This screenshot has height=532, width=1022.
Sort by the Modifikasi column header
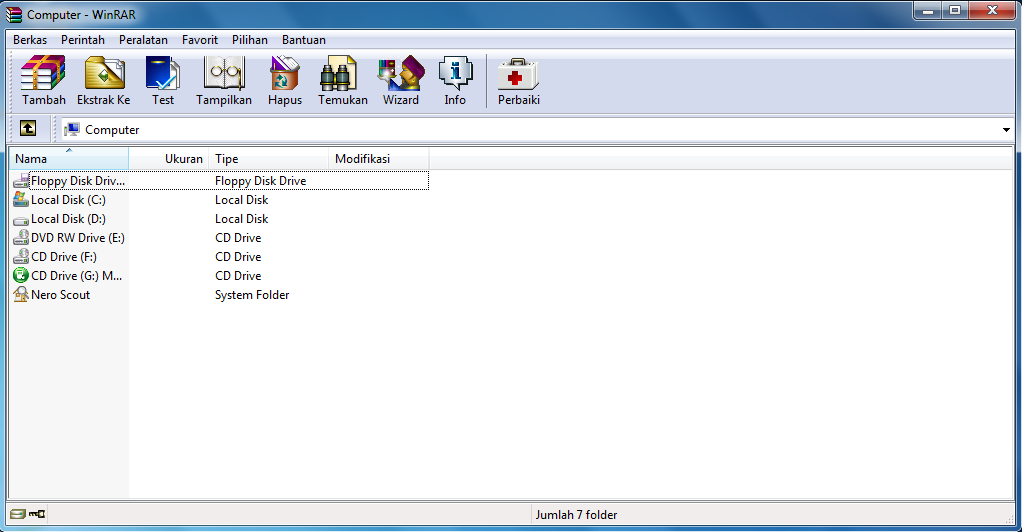[379, 158]
